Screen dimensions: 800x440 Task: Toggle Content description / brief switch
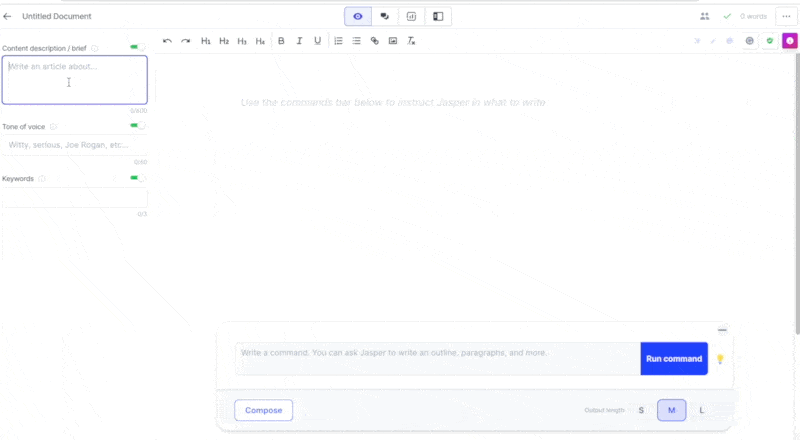tap(137, 47)
